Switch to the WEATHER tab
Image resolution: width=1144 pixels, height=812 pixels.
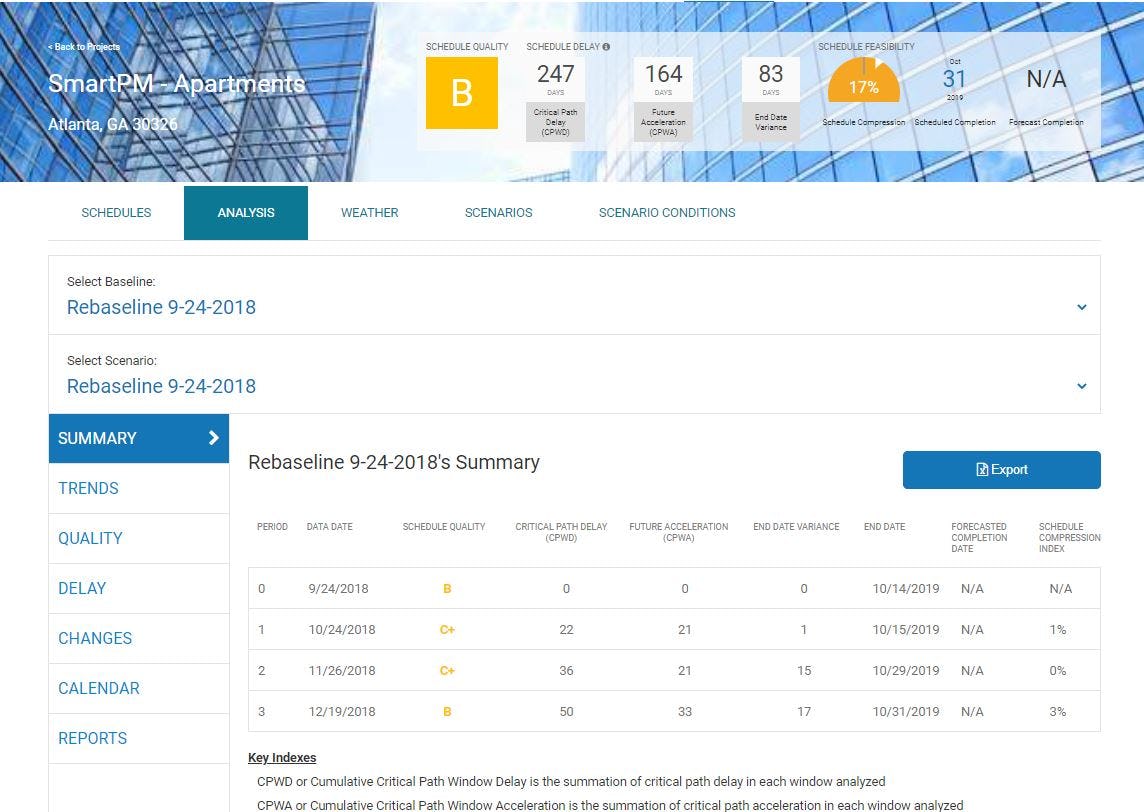tap(369, 212)
